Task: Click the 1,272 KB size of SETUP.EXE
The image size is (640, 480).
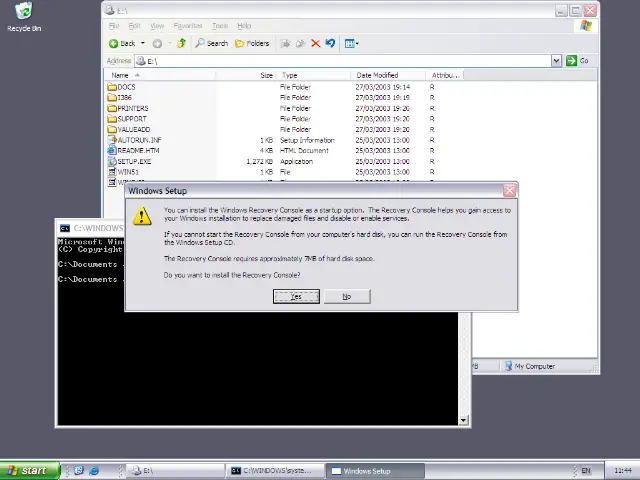Action: (x=260, y=161)
